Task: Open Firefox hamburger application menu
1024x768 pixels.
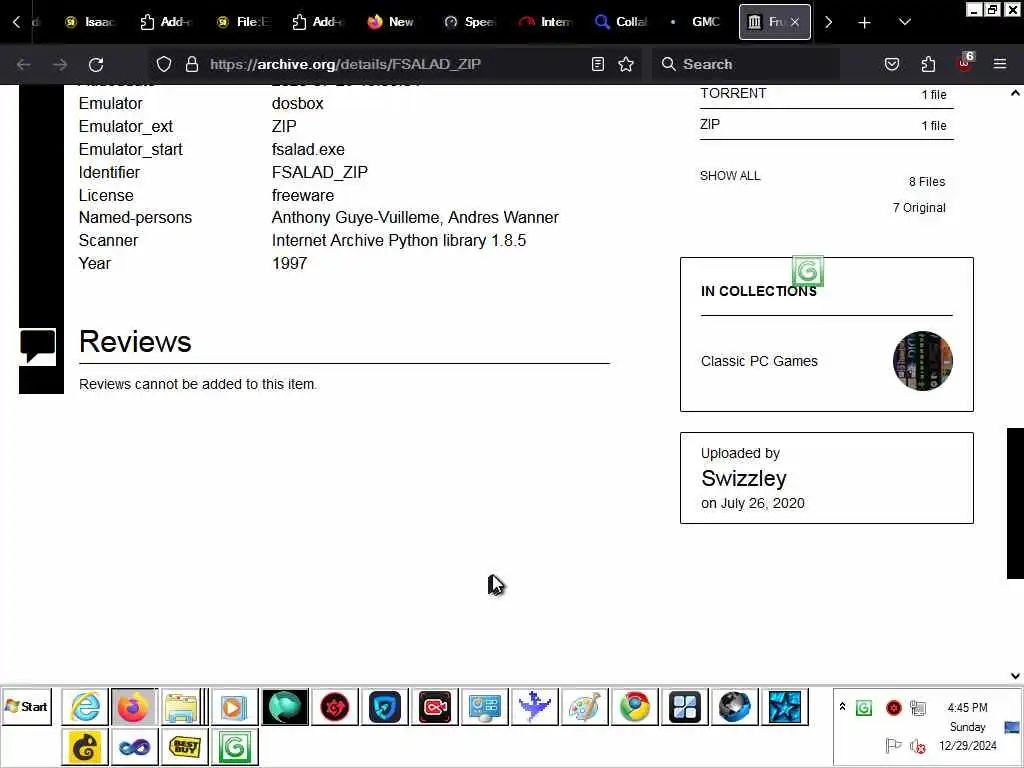Action: [999, 64]
